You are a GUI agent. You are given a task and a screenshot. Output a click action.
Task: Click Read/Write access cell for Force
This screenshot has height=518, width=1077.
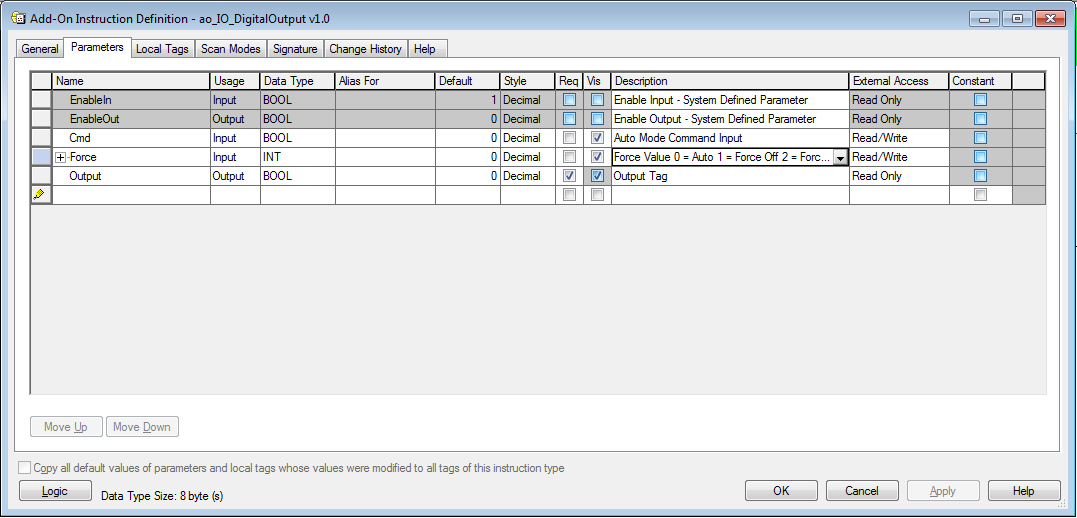click(898, 157)
